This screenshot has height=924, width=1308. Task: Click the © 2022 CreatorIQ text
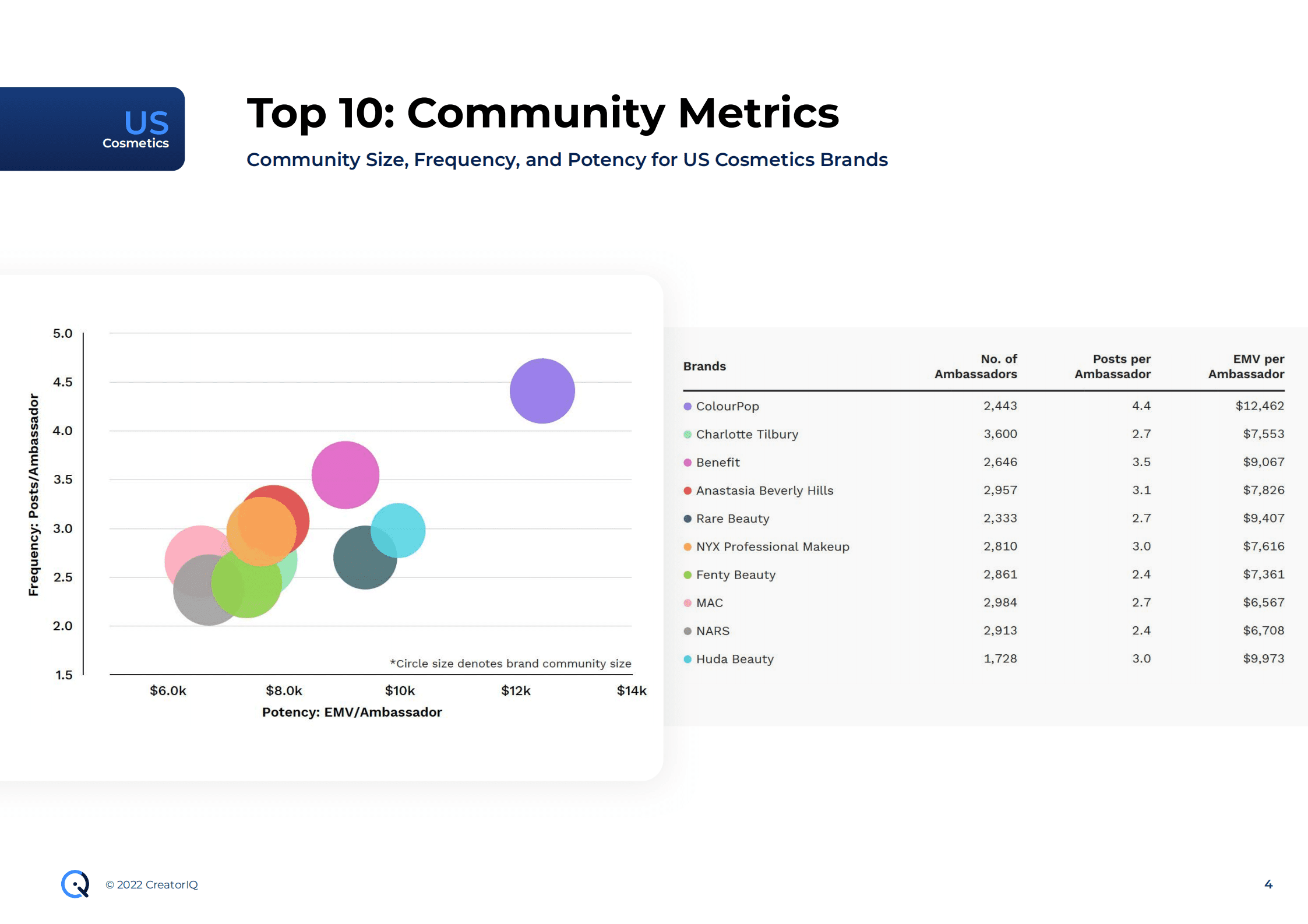(x=151, y=884)
